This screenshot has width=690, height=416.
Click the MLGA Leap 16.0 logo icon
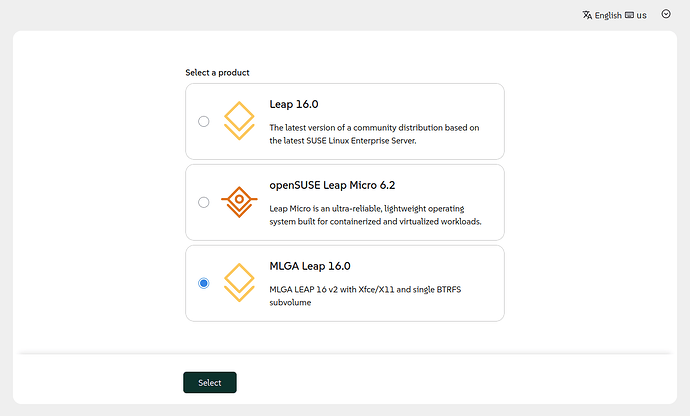click(x=239, y=283)
